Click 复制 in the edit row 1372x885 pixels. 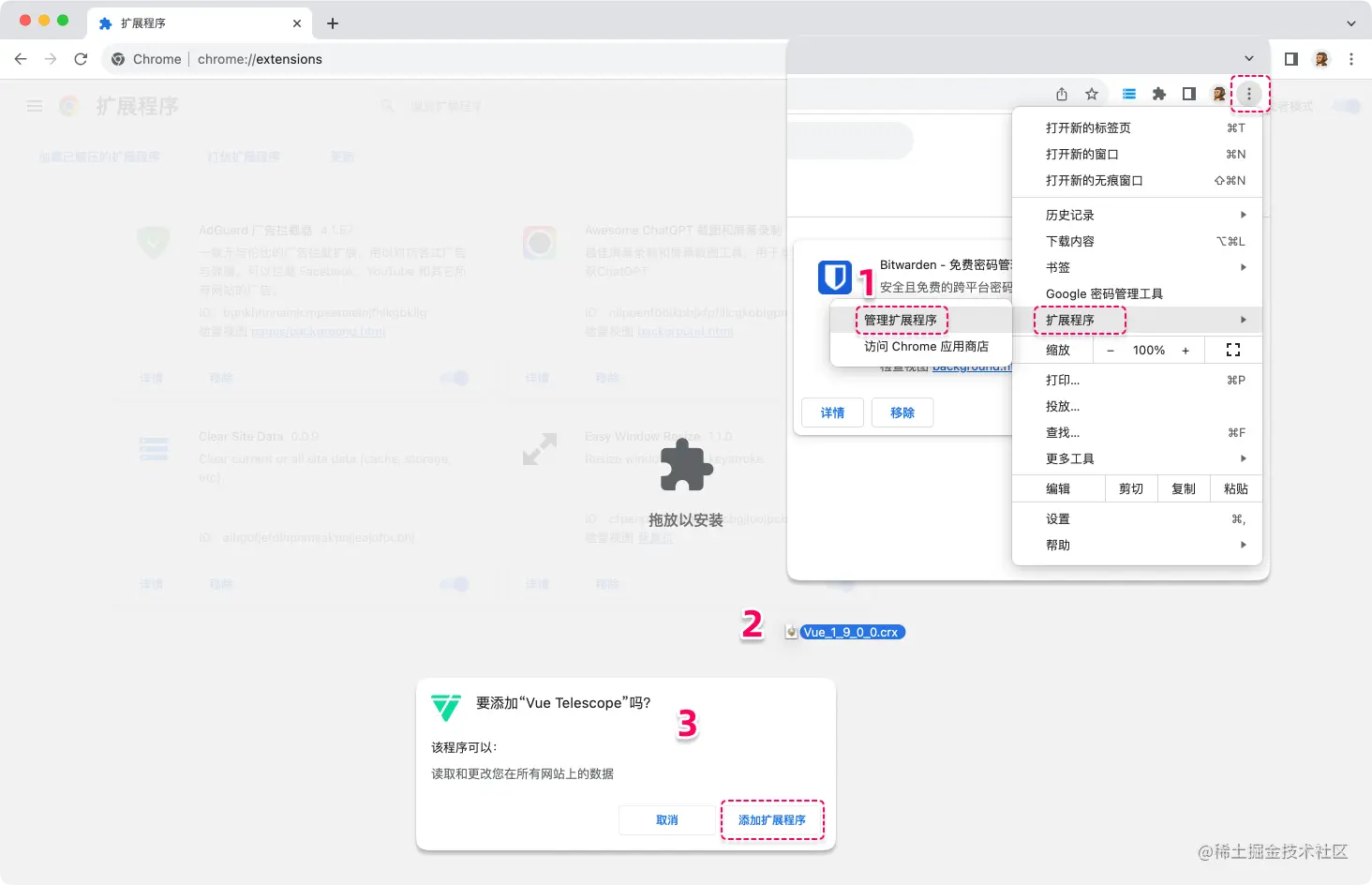pyautogui.click(x=1184, y=488)
